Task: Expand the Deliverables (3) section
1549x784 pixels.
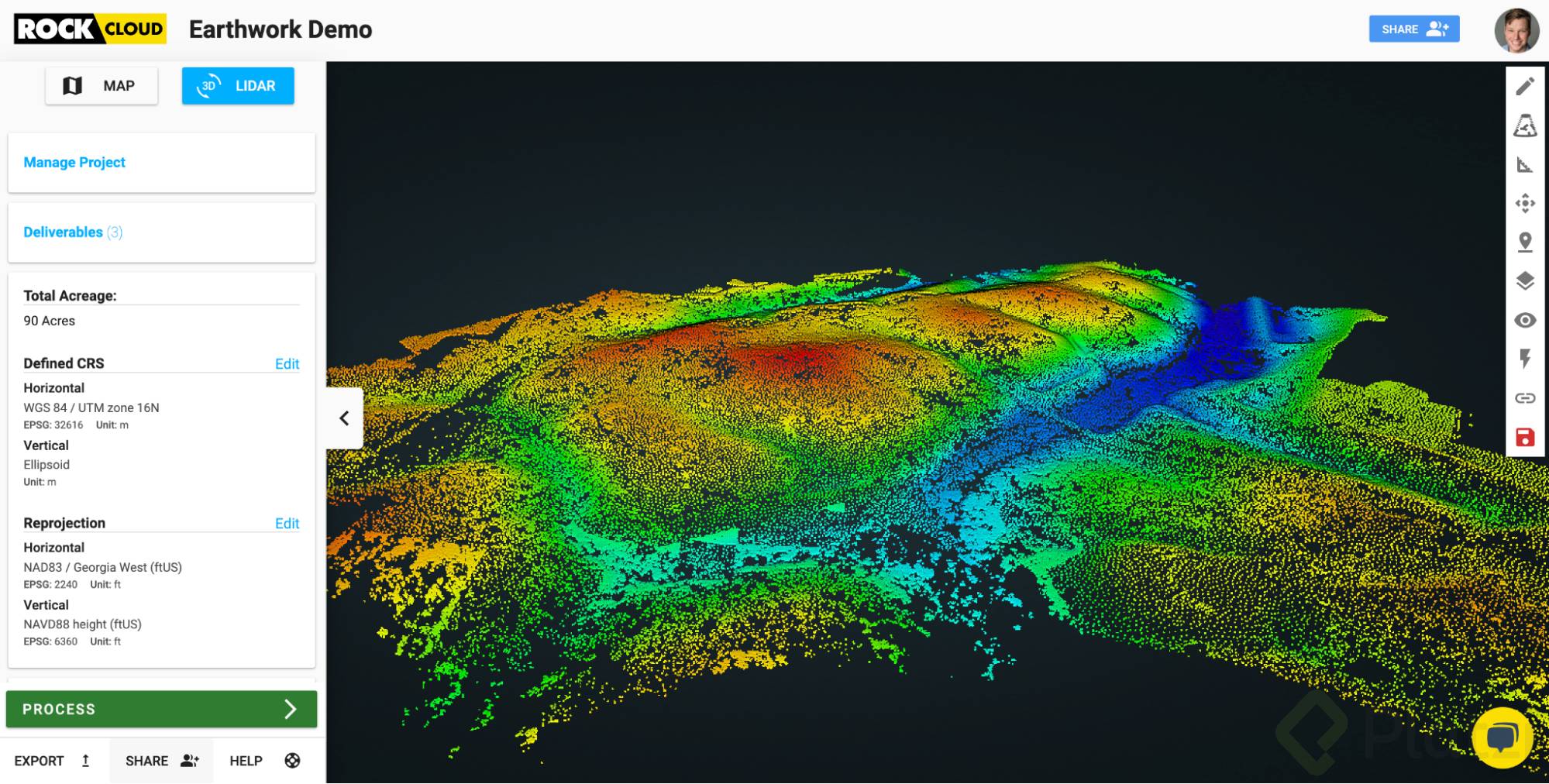Action: [x=161, y=232]
